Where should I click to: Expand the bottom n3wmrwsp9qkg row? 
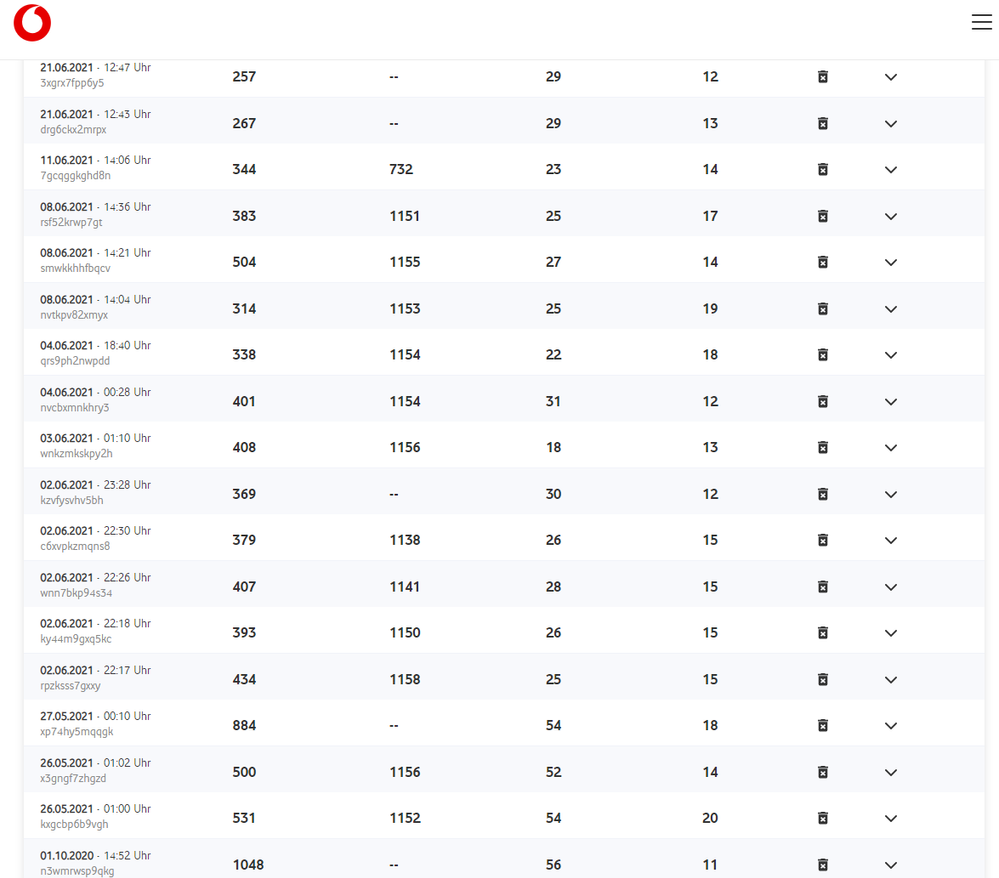tap(890, 864)
